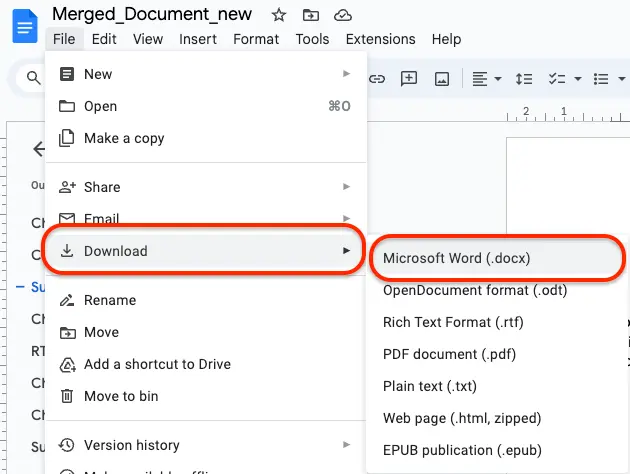Open the Format menu
630x474 pixels.
tap(256, 39)
